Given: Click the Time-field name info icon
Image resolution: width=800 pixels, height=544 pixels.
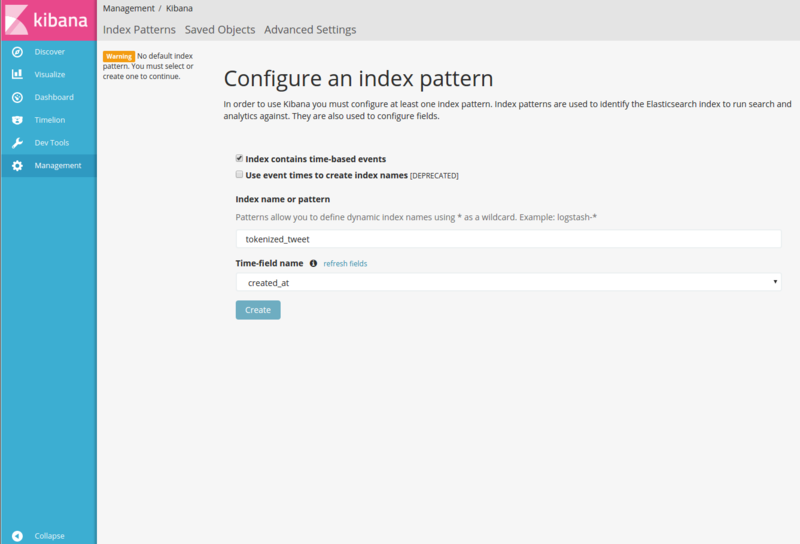Looking at the screenshot, I should [313, 263].
